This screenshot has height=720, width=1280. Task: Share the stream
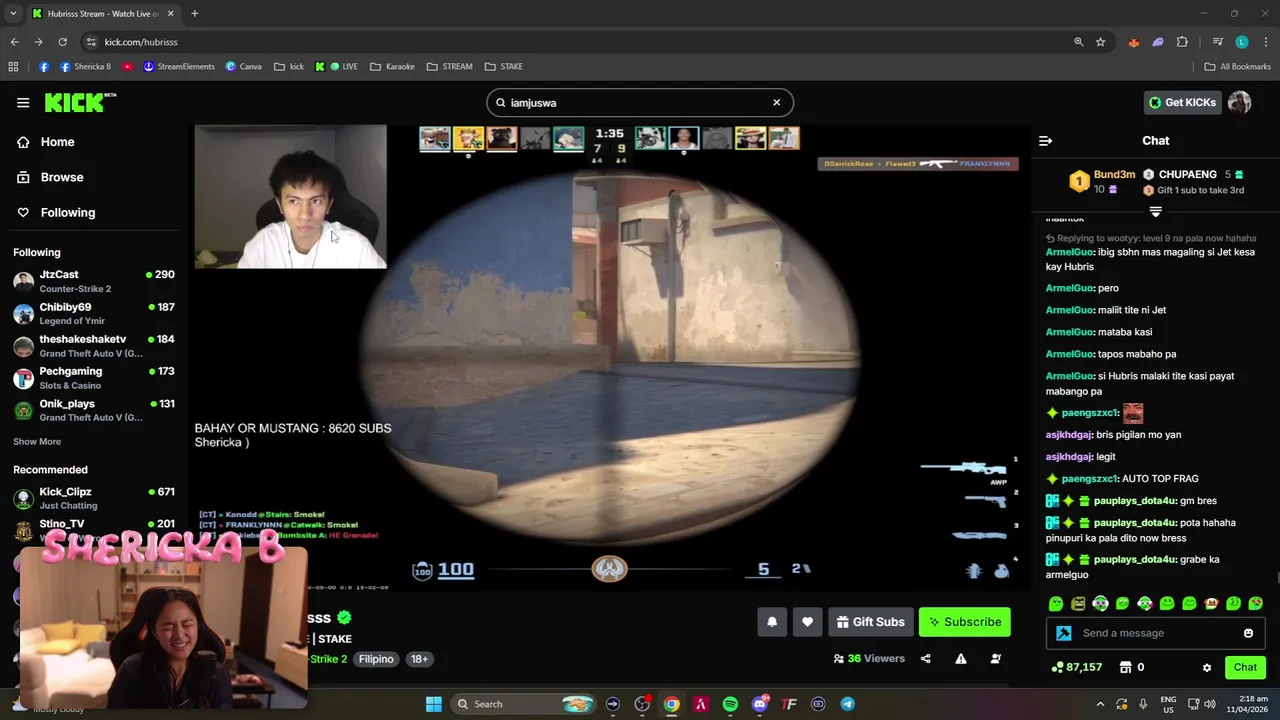[925, 659]
